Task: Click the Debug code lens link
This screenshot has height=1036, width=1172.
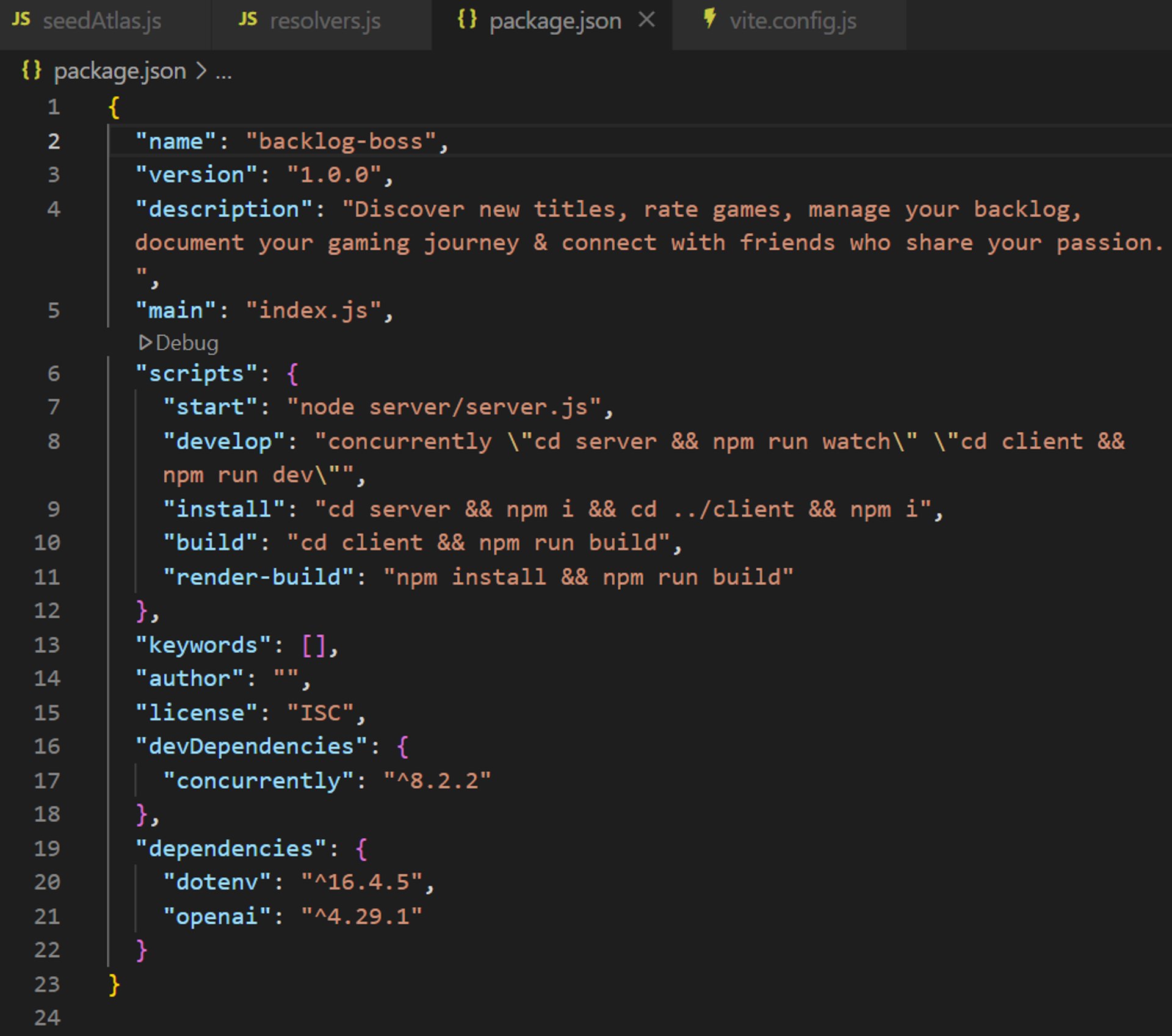Action: [187, 343]
